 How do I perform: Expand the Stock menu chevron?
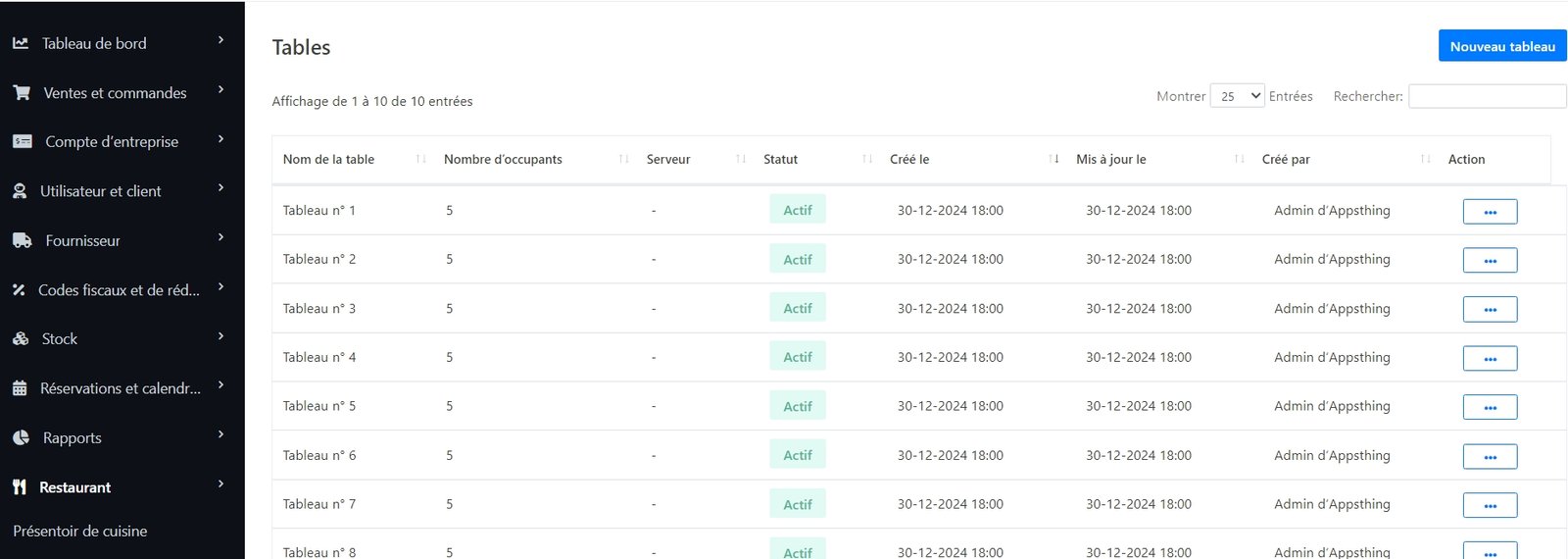[220, 336]
